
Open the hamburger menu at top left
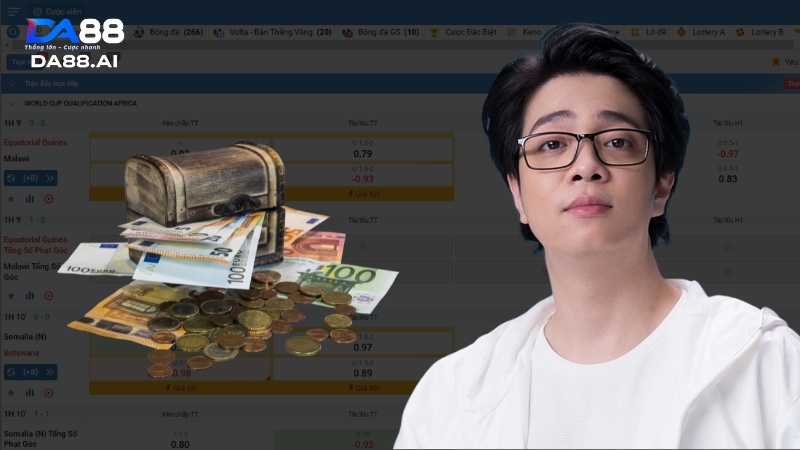click(13, 11)
